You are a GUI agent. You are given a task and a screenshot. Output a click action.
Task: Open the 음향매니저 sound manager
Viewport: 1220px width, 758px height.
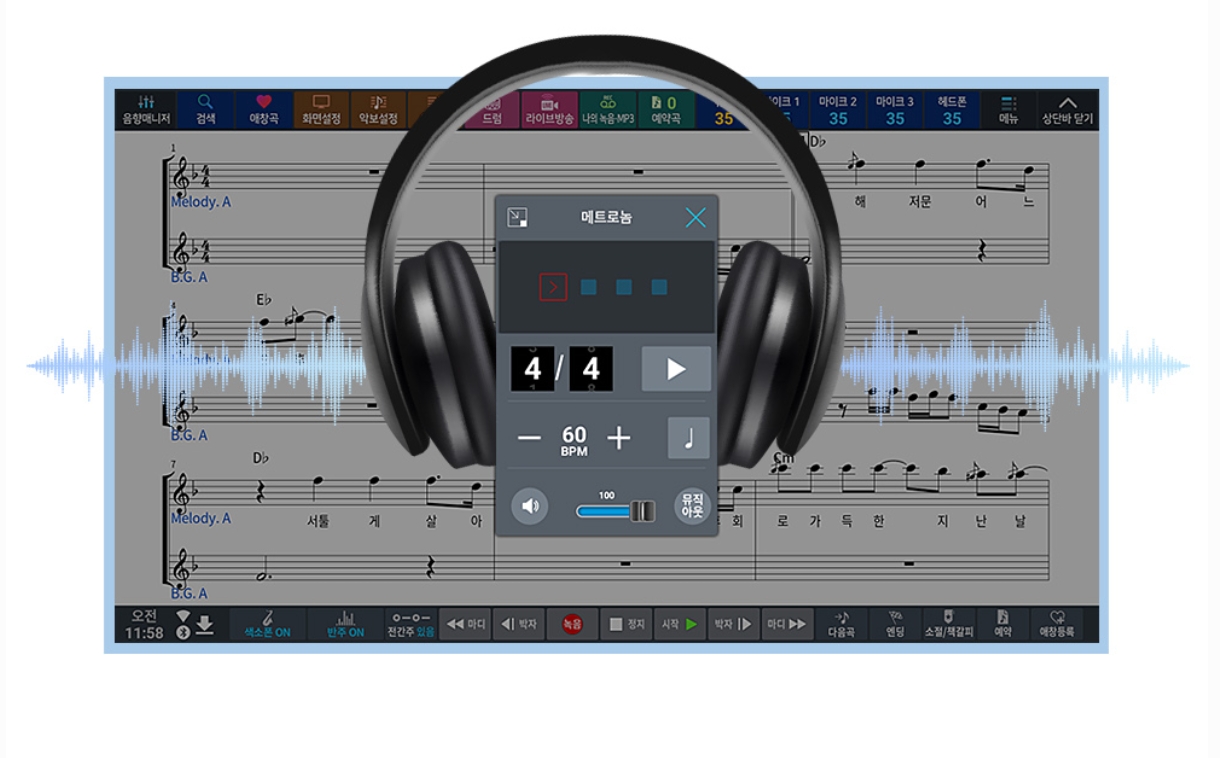point(146,110)
